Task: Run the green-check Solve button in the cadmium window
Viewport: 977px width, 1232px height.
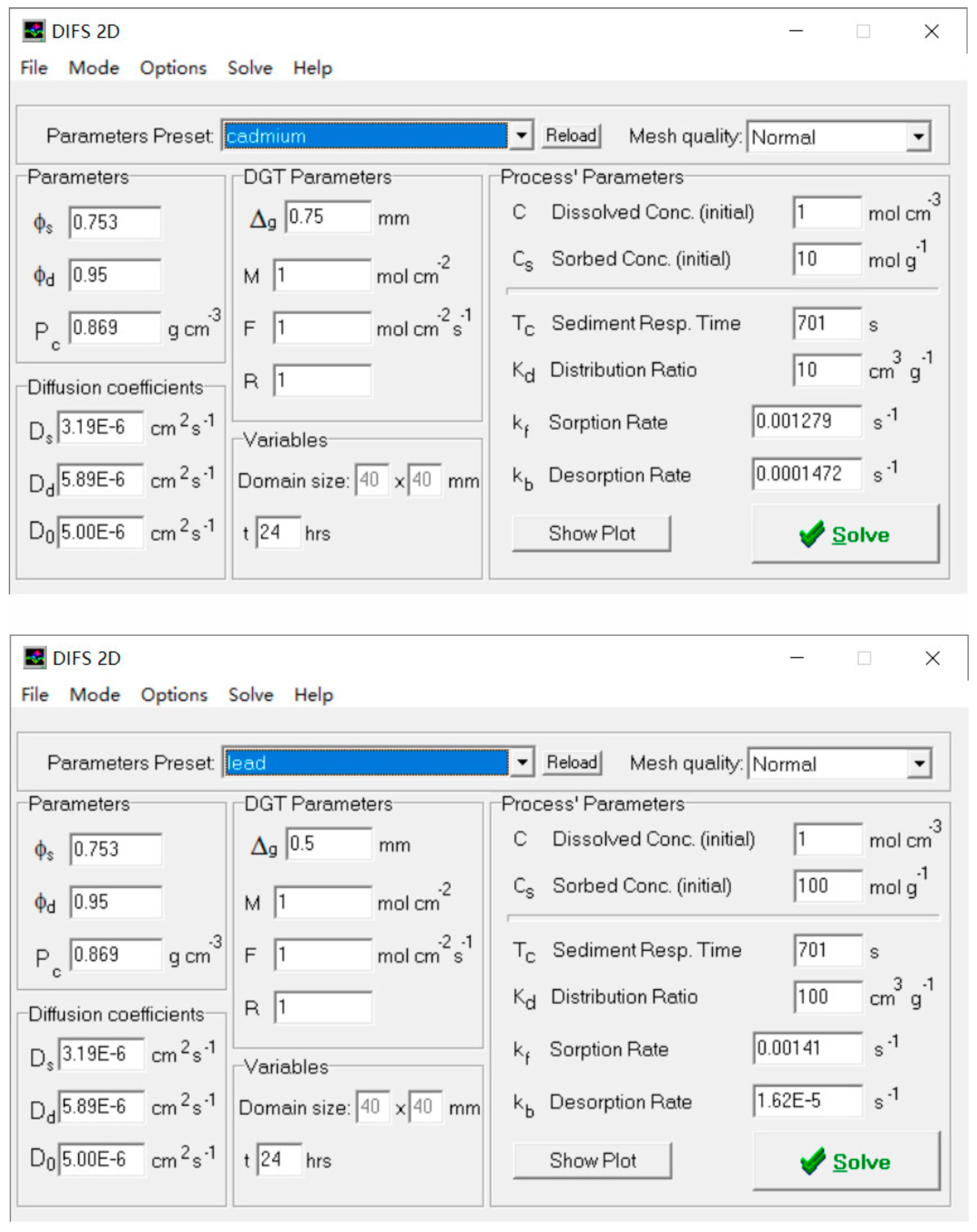Action: pos(846,534)
